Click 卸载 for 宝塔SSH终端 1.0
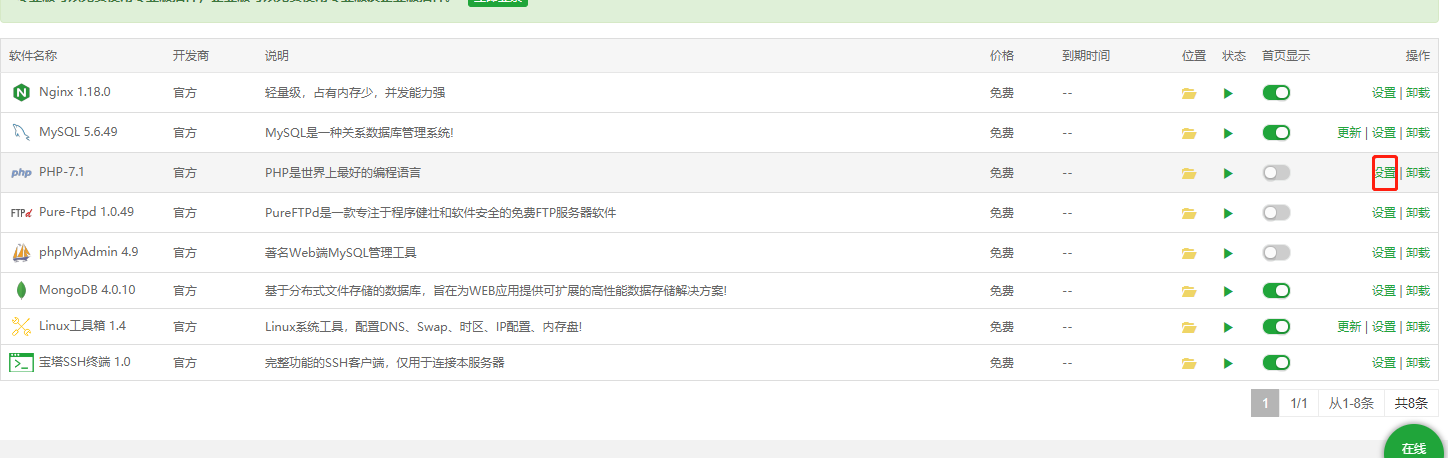1448x458 pixels. coord(1418,362)
